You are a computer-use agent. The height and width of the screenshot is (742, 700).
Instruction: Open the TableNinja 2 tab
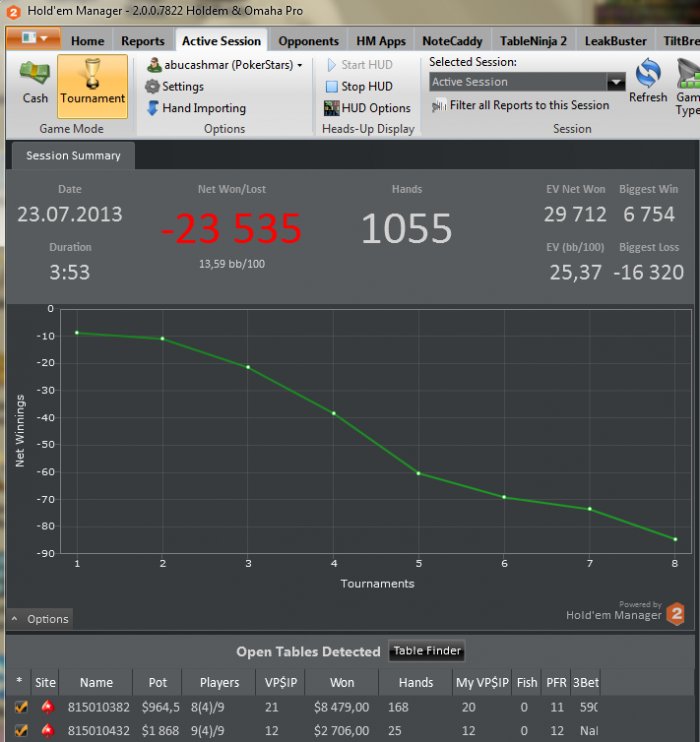pos(533,41)
